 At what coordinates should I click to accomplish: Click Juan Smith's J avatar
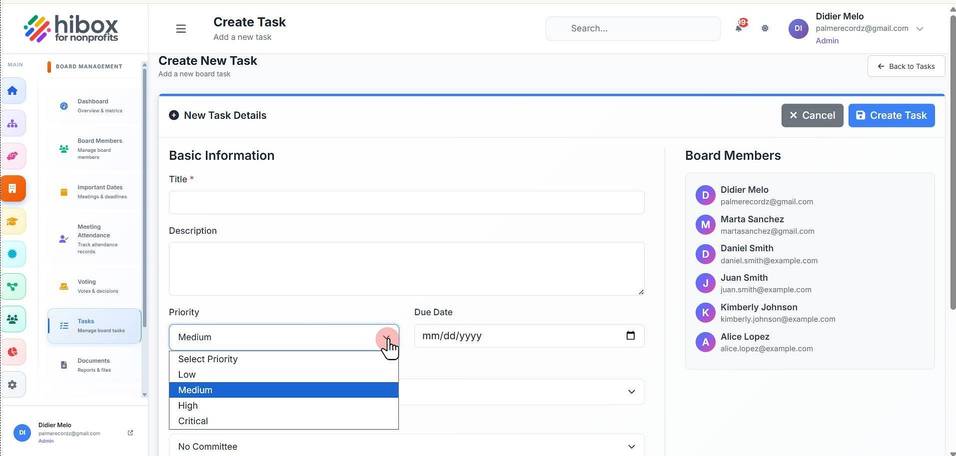pos(705,283)
